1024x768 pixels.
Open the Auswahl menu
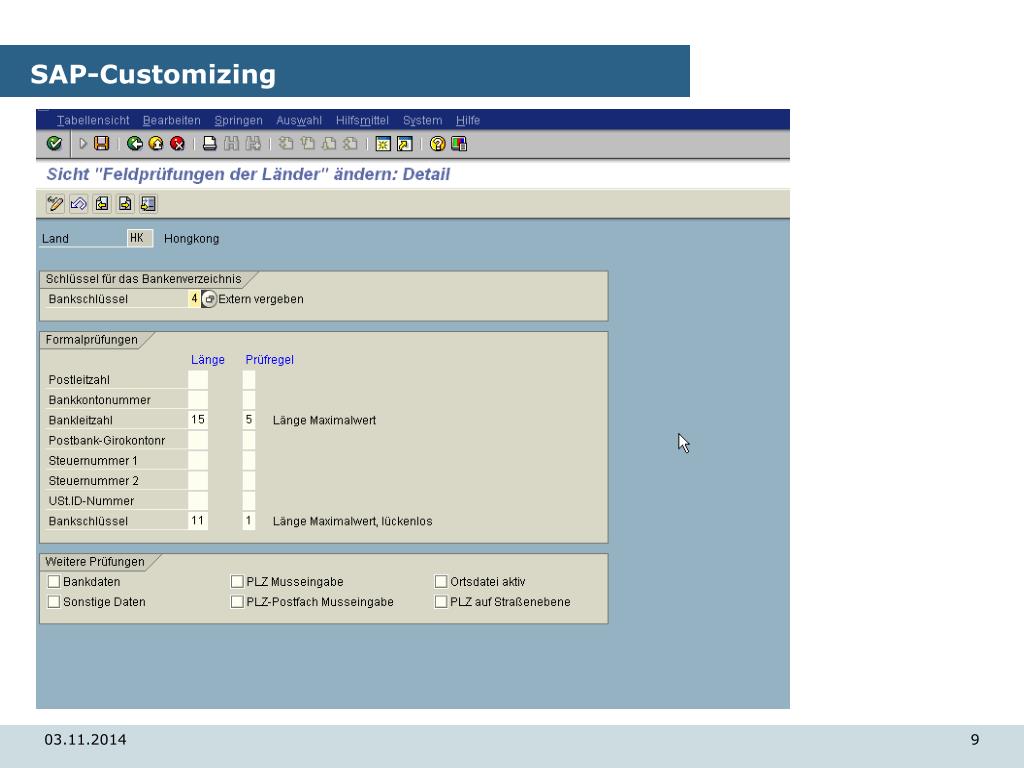point(299,120)
